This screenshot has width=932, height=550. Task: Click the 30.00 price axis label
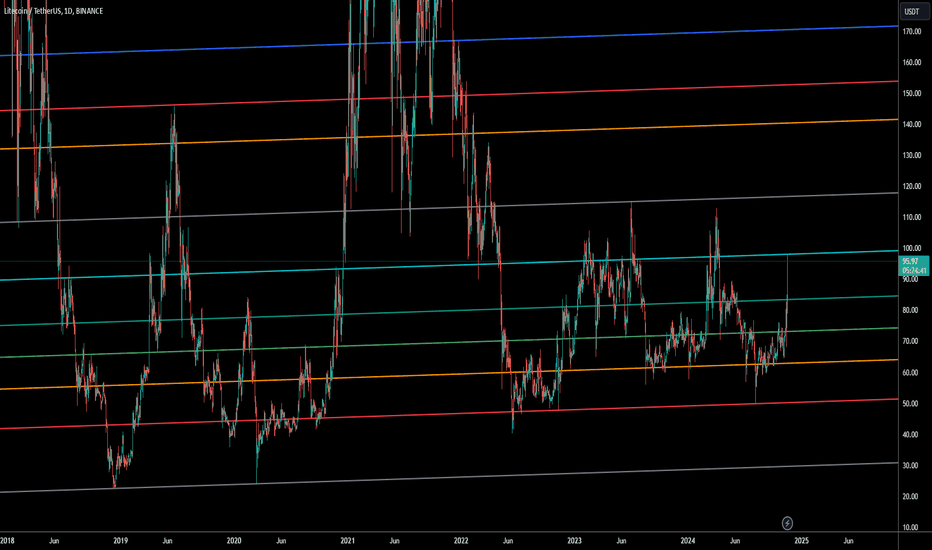coord(911,466)
